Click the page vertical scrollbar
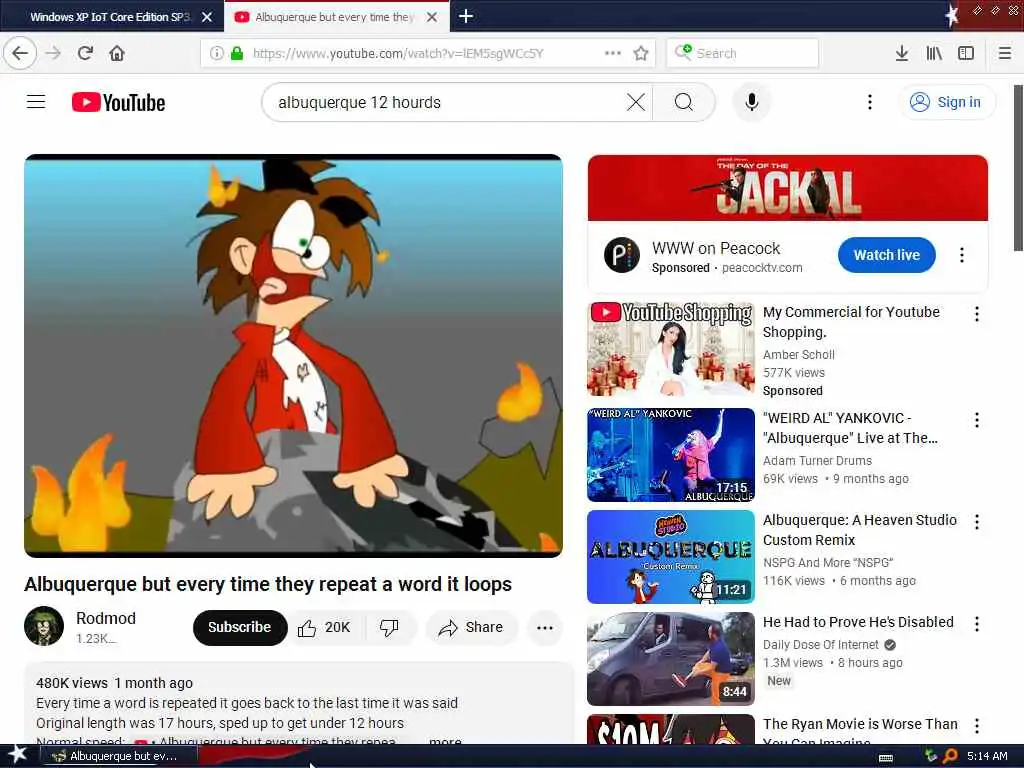Viewport: 1024px width, 768px height. (1017, 167)
